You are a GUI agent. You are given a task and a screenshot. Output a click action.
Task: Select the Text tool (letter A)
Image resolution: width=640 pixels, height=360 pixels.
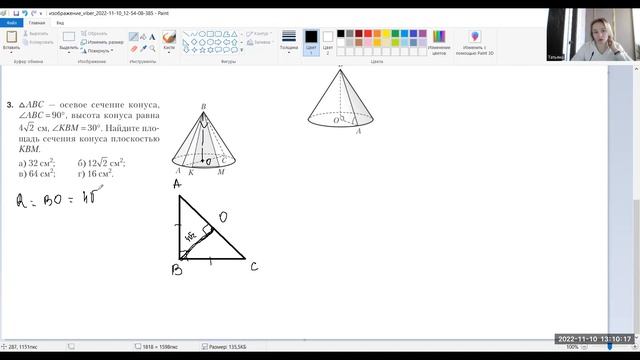pyautogui.click(x=152, y=37)
